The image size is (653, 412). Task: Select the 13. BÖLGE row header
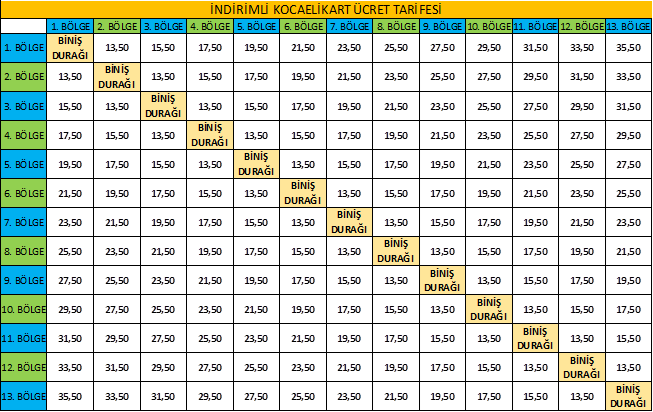(23, 397)
